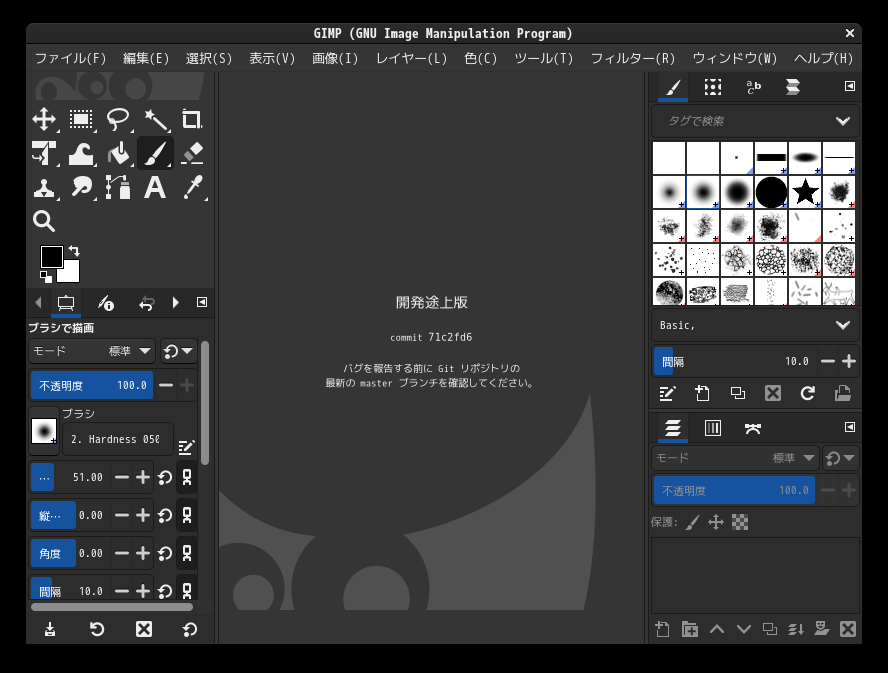888x673 pixels.
Task: Toggle the lock alpha channel checkerboard icon
Action: (740, 522)
